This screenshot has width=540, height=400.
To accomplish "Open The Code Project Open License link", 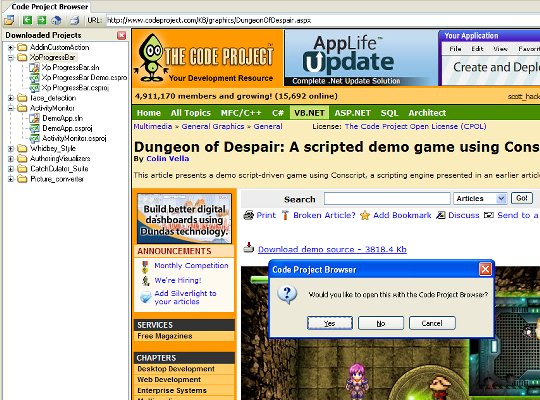I will click(x=415, y=126).
